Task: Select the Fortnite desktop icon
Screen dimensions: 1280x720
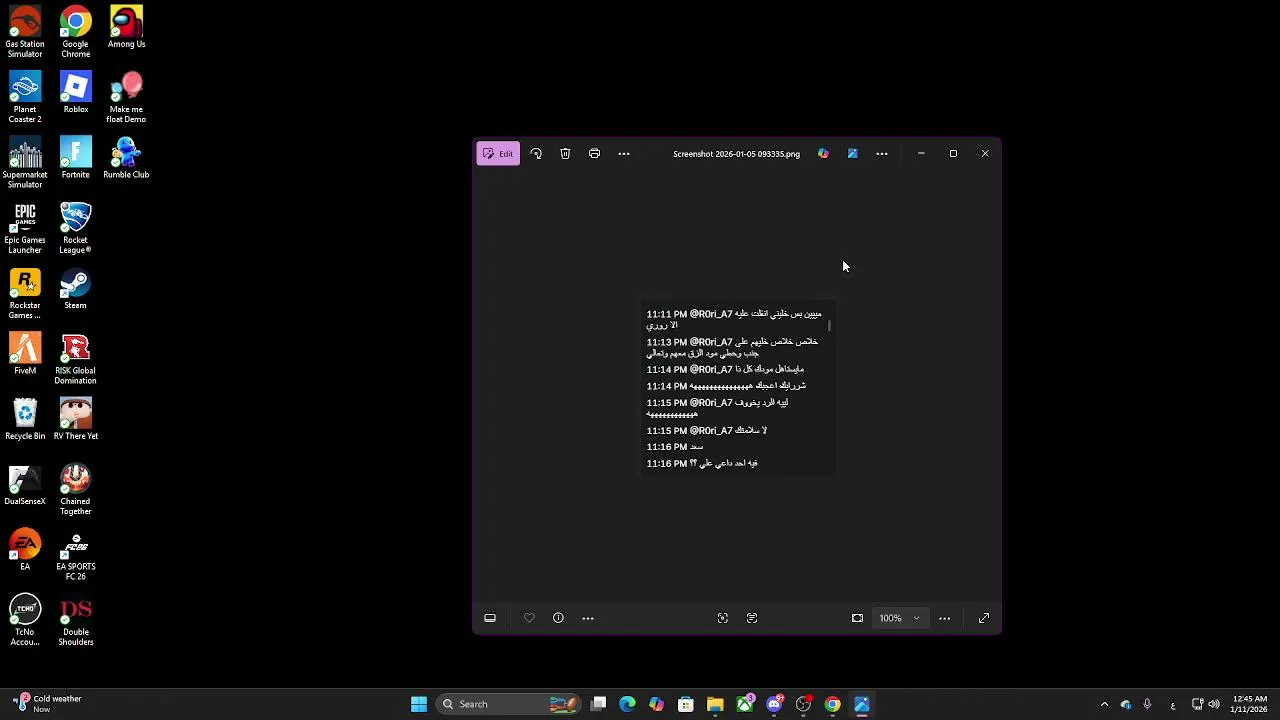Action: [x=75, y=158]
